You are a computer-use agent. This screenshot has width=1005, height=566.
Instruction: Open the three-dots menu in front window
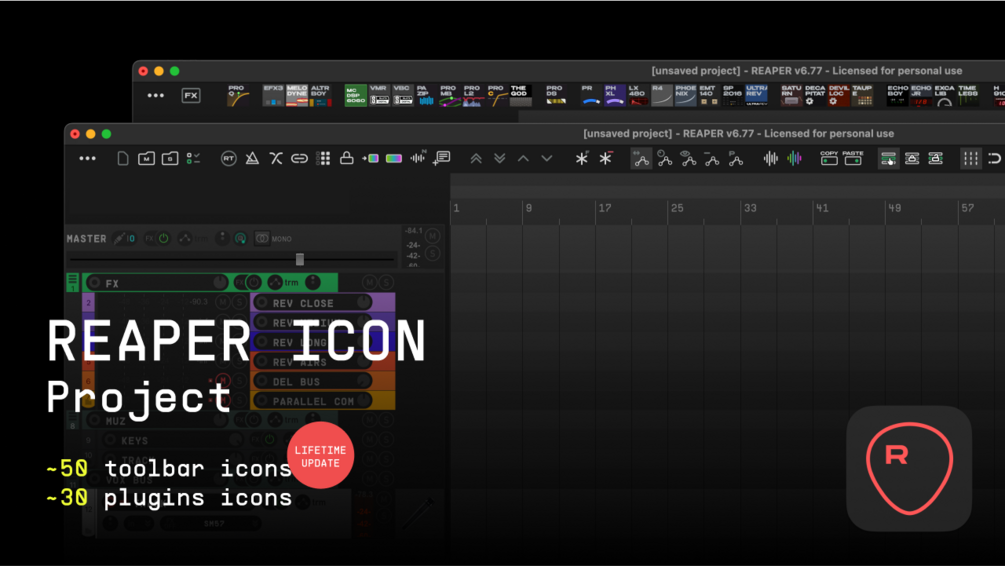pos(87,158)
